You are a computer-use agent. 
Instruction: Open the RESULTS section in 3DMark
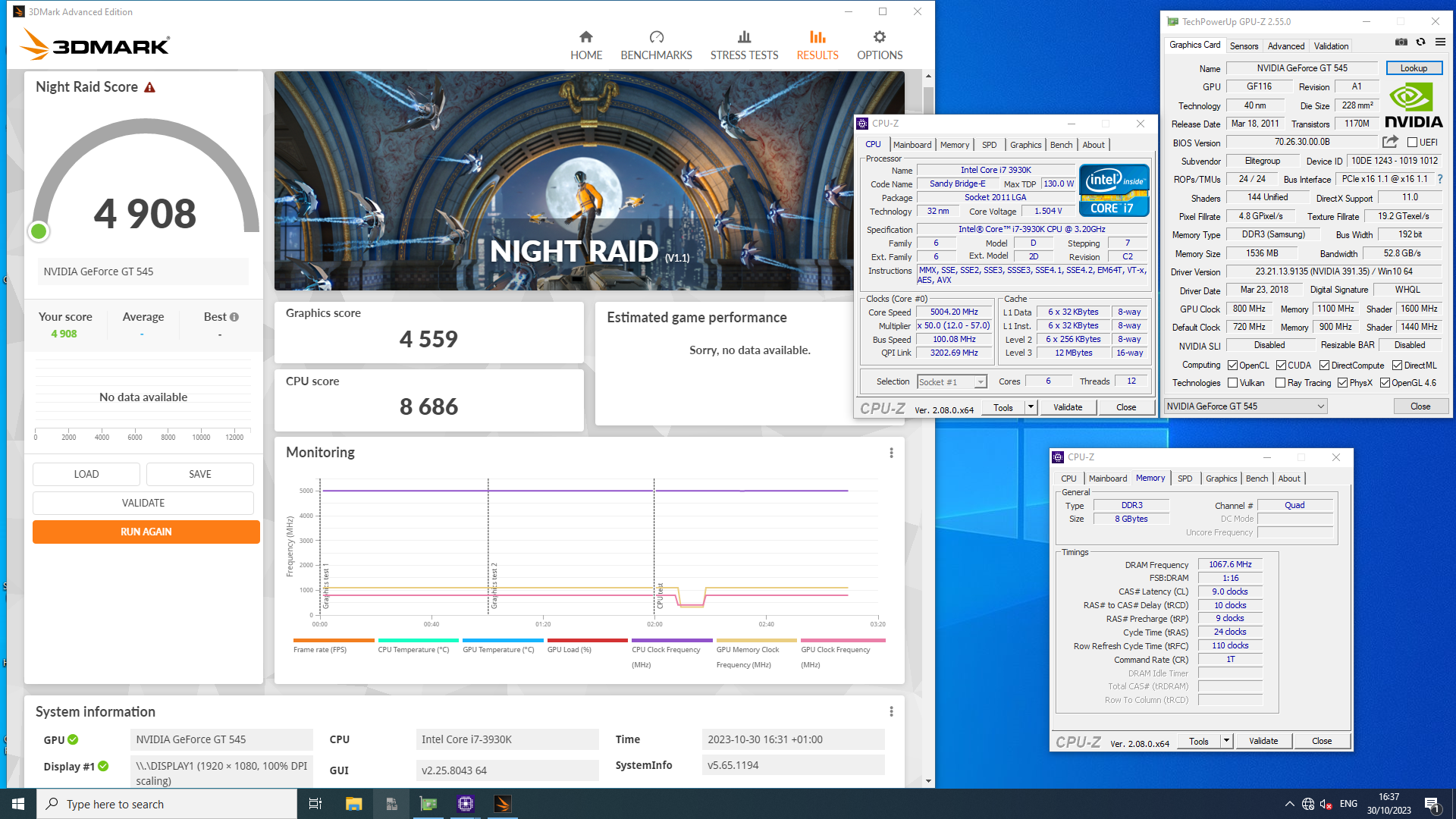(x=817, y=45)
